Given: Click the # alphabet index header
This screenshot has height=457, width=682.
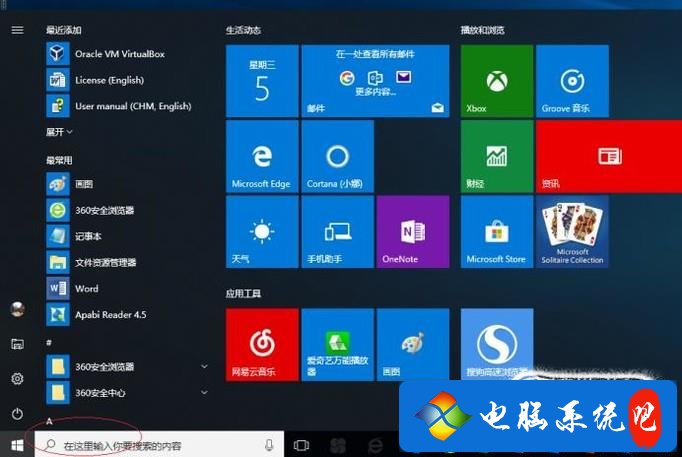Looking at the screenshot, I should point(49,343).
